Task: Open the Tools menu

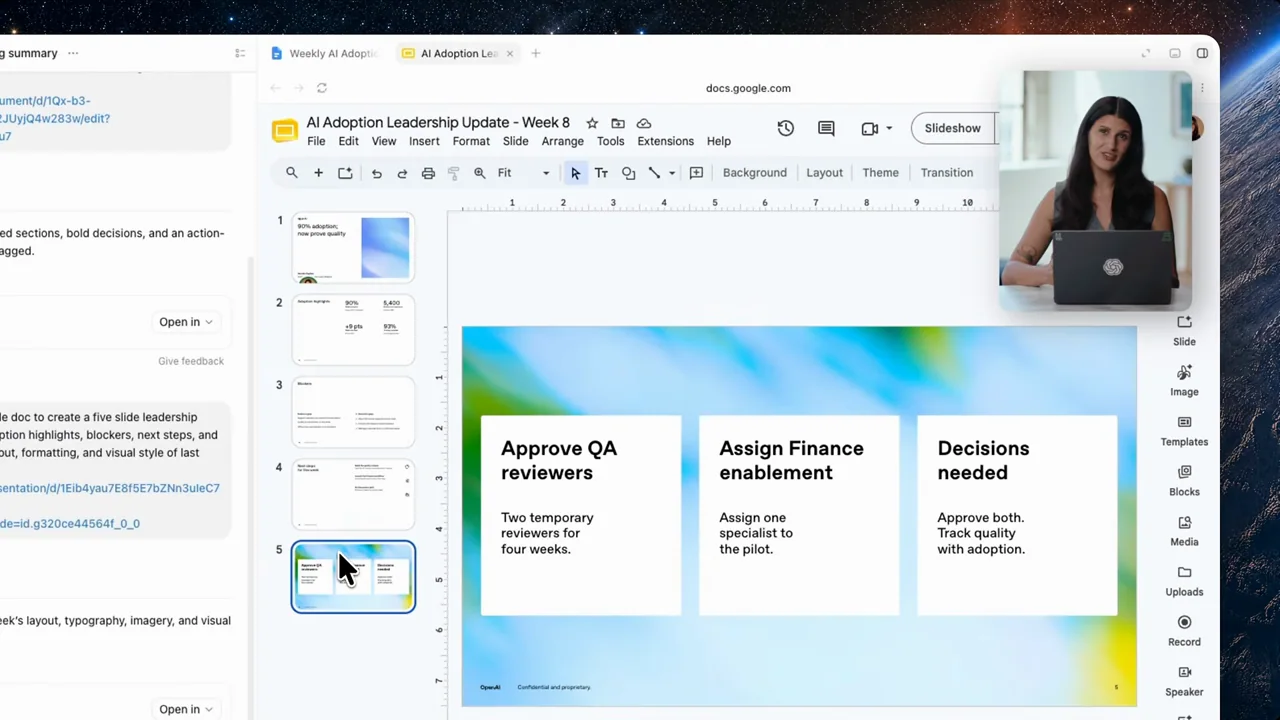Action: pyautogui.click(x=610, y=141)
